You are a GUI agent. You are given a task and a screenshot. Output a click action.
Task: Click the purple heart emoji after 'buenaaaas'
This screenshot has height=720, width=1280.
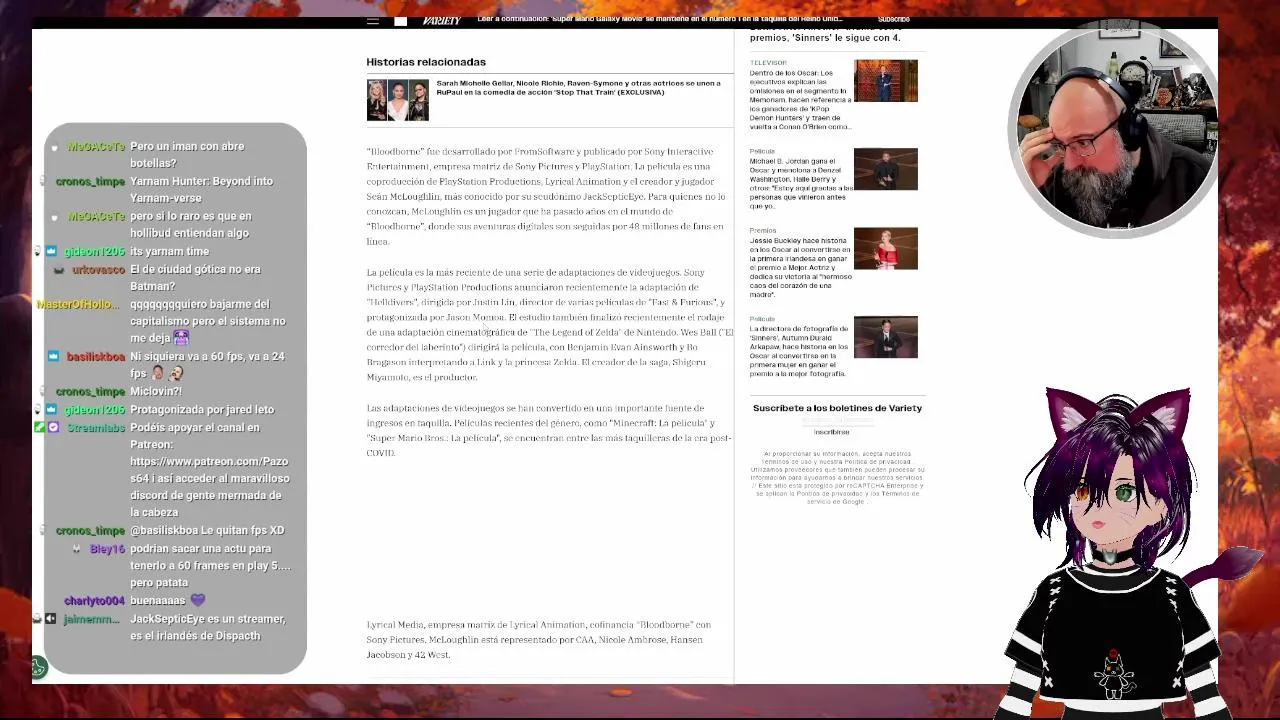pyautogui.click(x=197, y=600)
